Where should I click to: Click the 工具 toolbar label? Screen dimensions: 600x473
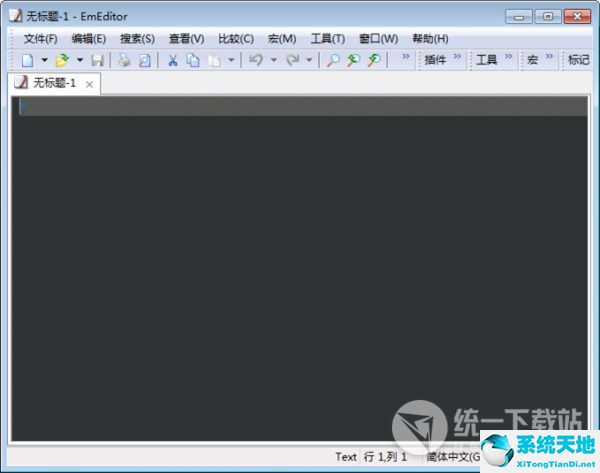click(x=486, y=60)
